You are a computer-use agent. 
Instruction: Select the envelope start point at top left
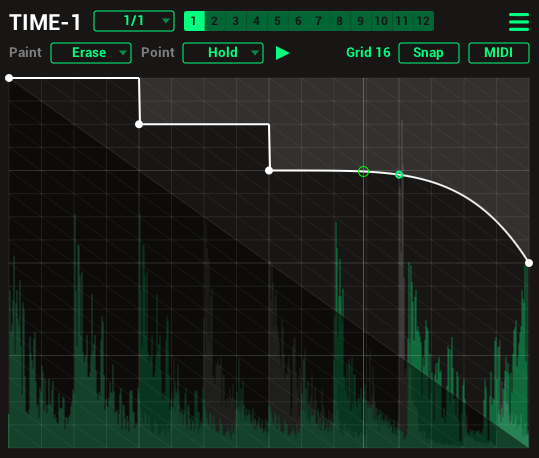9,78
